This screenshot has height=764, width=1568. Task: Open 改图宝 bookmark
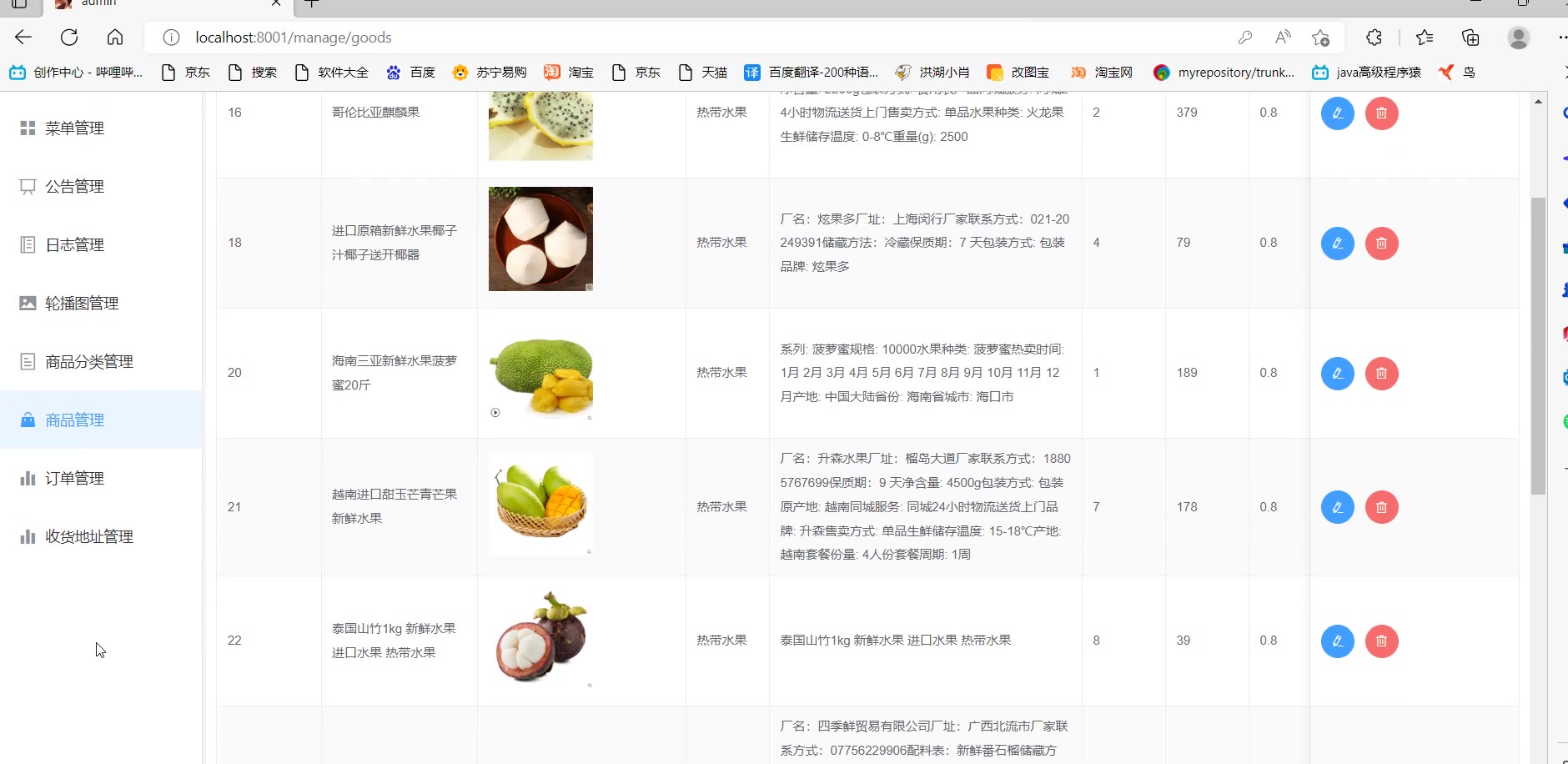[x=1018, y=73]
